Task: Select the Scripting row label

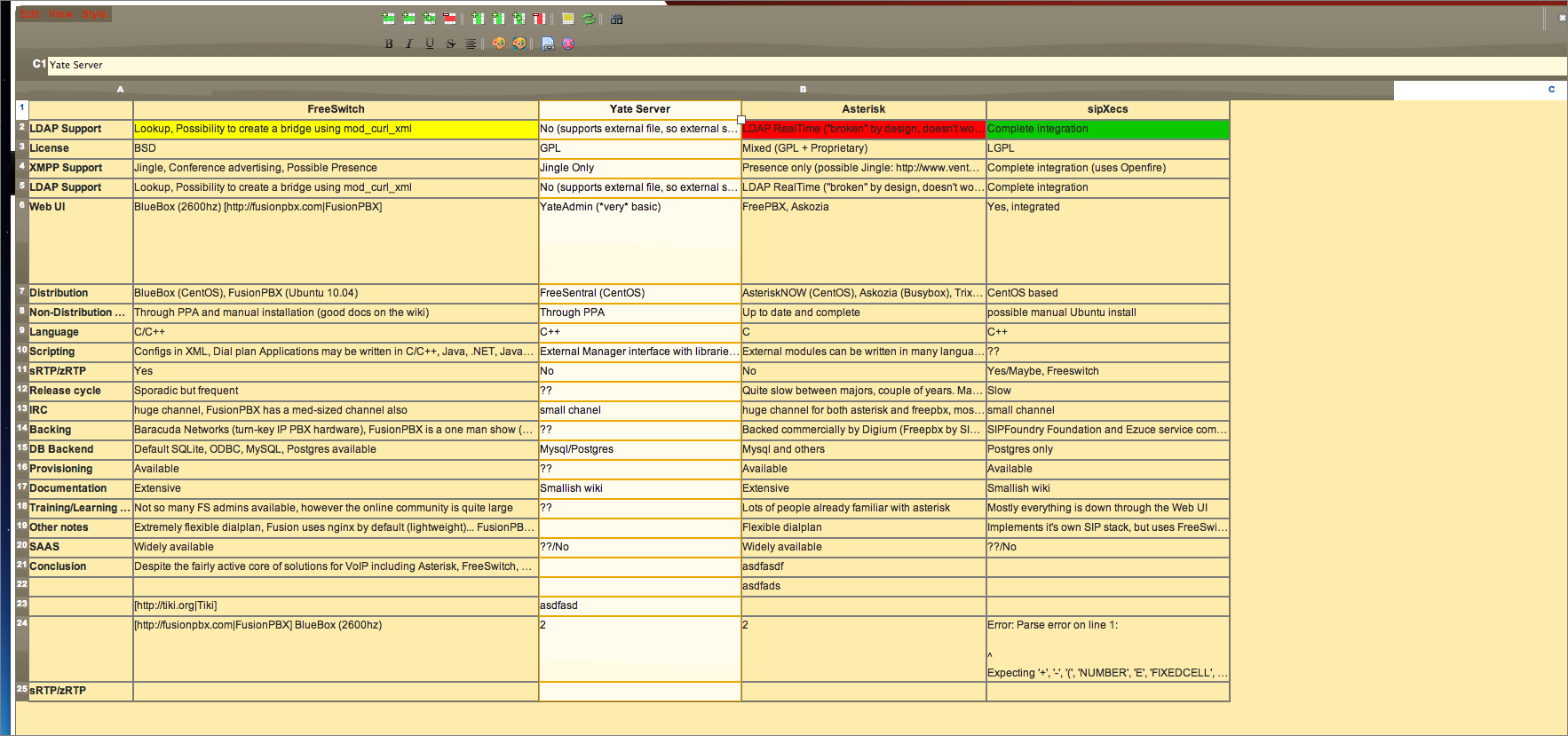Action: [81, 352]
